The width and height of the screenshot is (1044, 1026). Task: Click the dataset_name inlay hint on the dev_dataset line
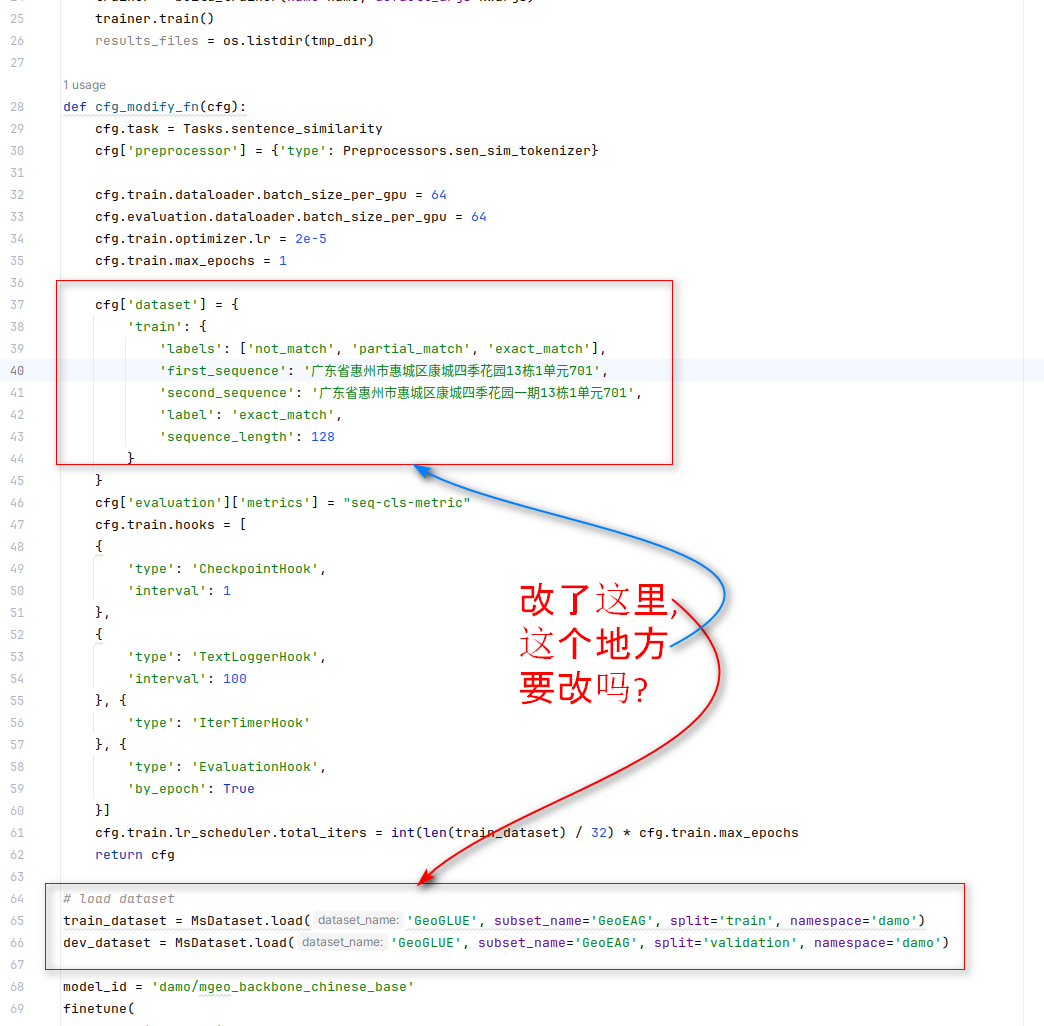point(342,942)
